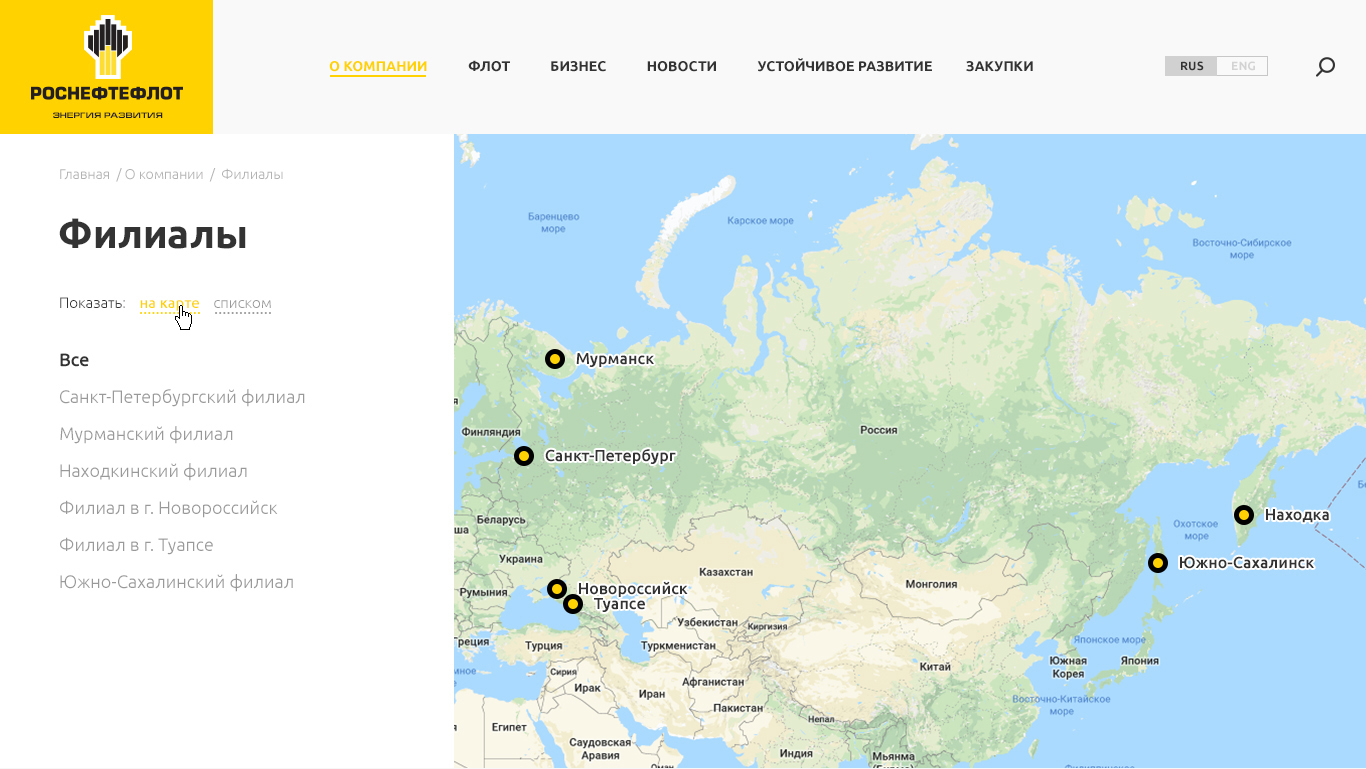Image resolution: width=1366 pixels, height=769 pixels.
Task: Show branches 'на карте' view
Action: pyautogui.click(x=169, y=303)
